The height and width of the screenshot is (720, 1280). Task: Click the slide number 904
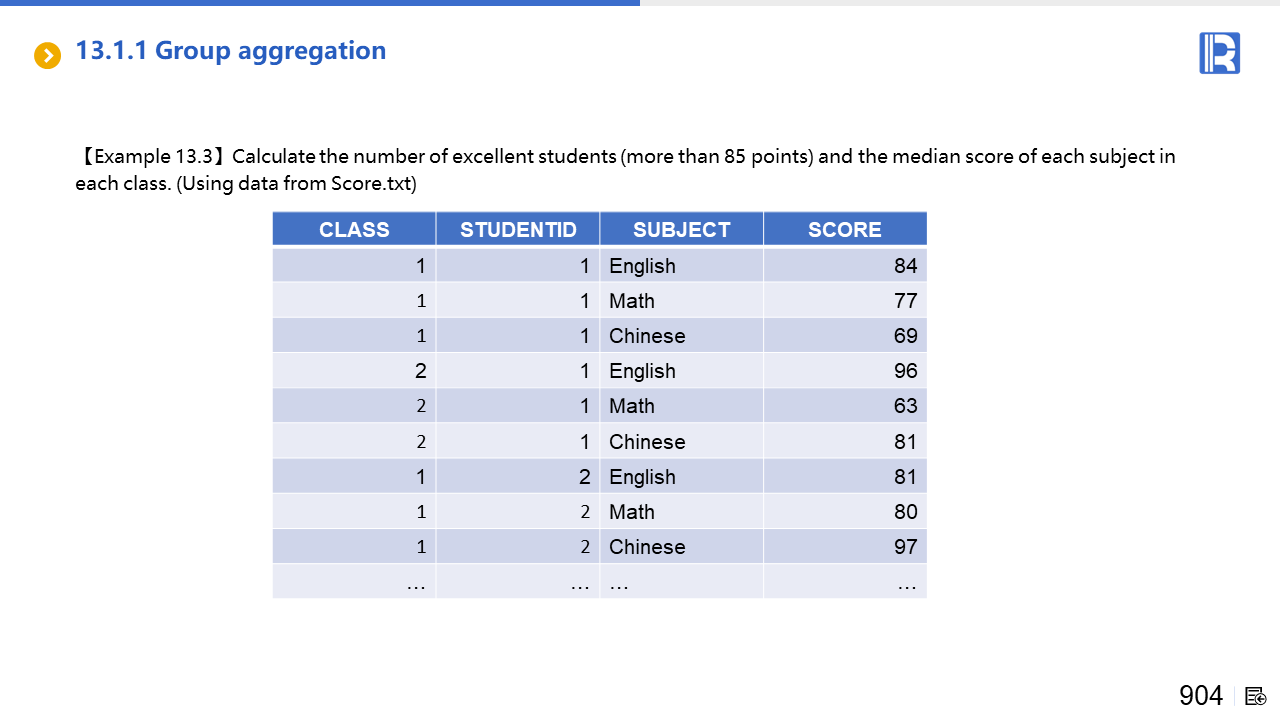click(x=1200, y=696)
